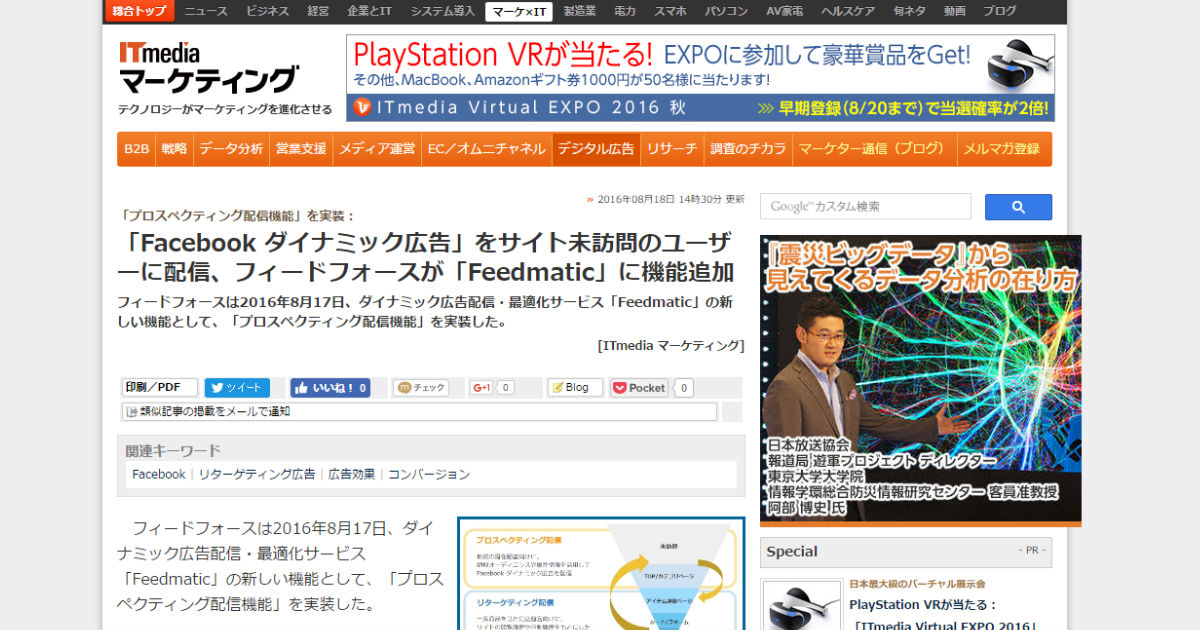
Task: Click the PlayStation VR EXPO banner ad
Action: click(x=700, y=78)
